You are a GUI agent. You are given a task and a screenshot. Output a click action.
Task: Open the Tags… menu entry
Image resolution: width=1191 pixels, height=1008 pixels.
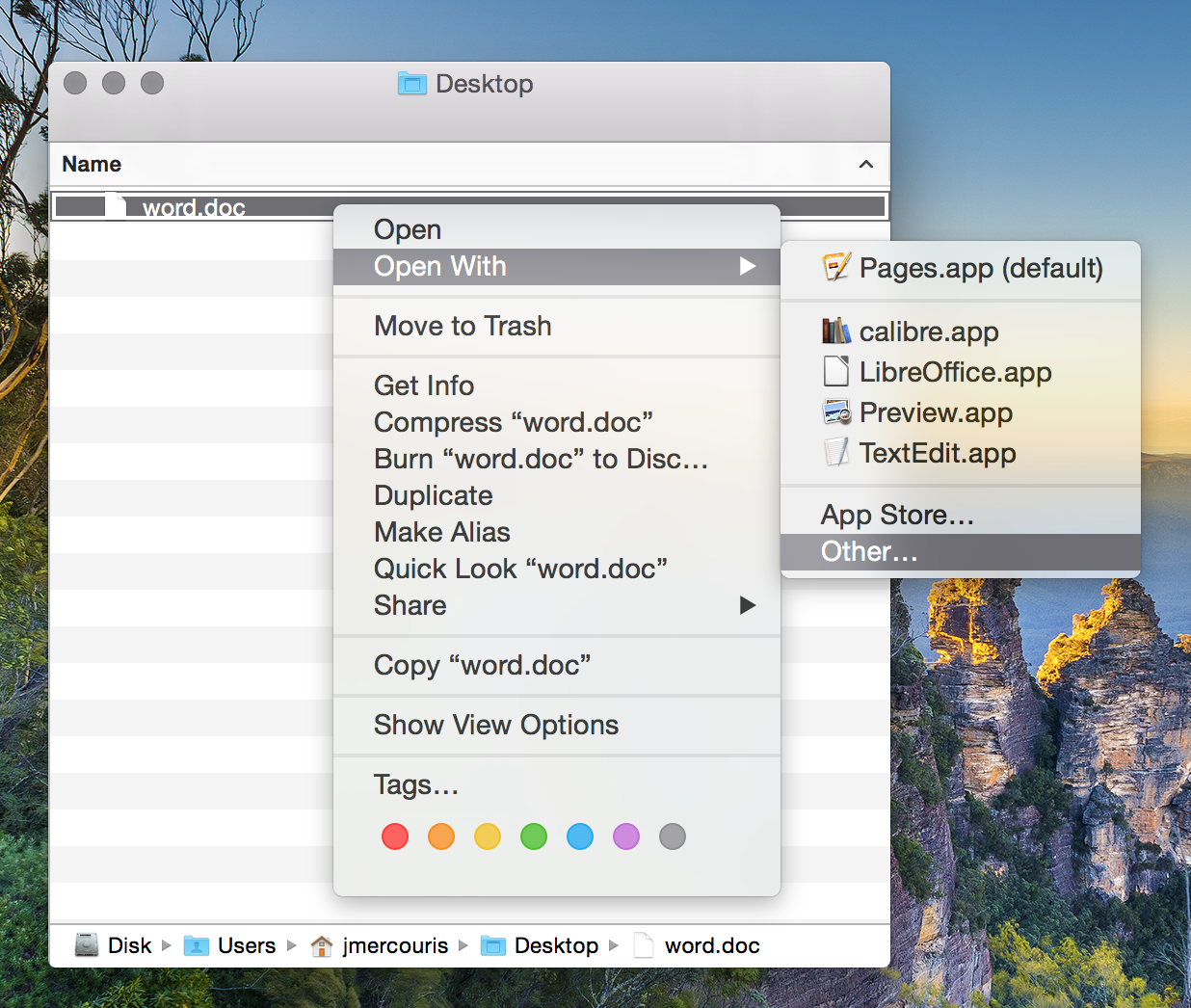556,784
